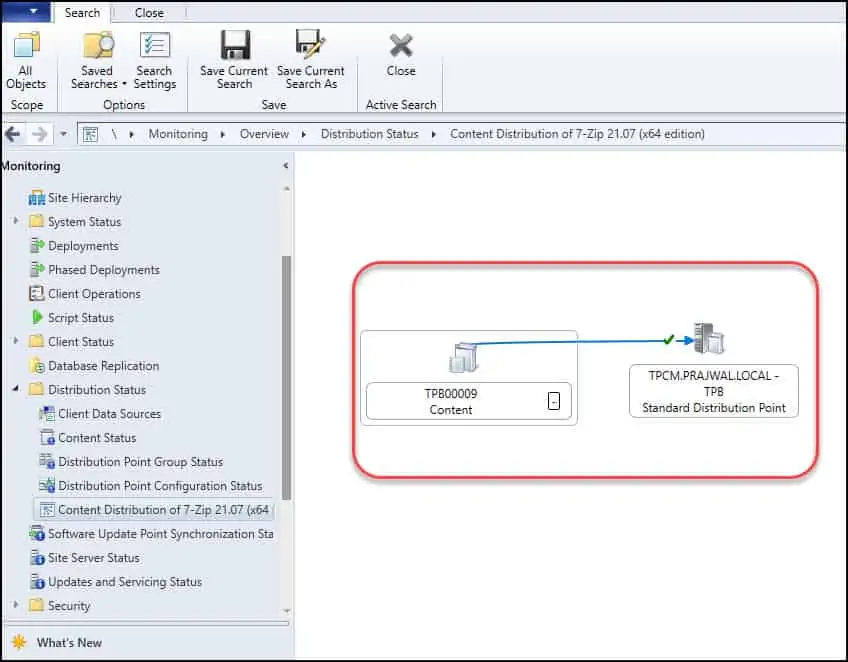Expand arrow after Overview in breadcrumb
The height and width of the screenshot is (662, 848).
click(304, 134)
